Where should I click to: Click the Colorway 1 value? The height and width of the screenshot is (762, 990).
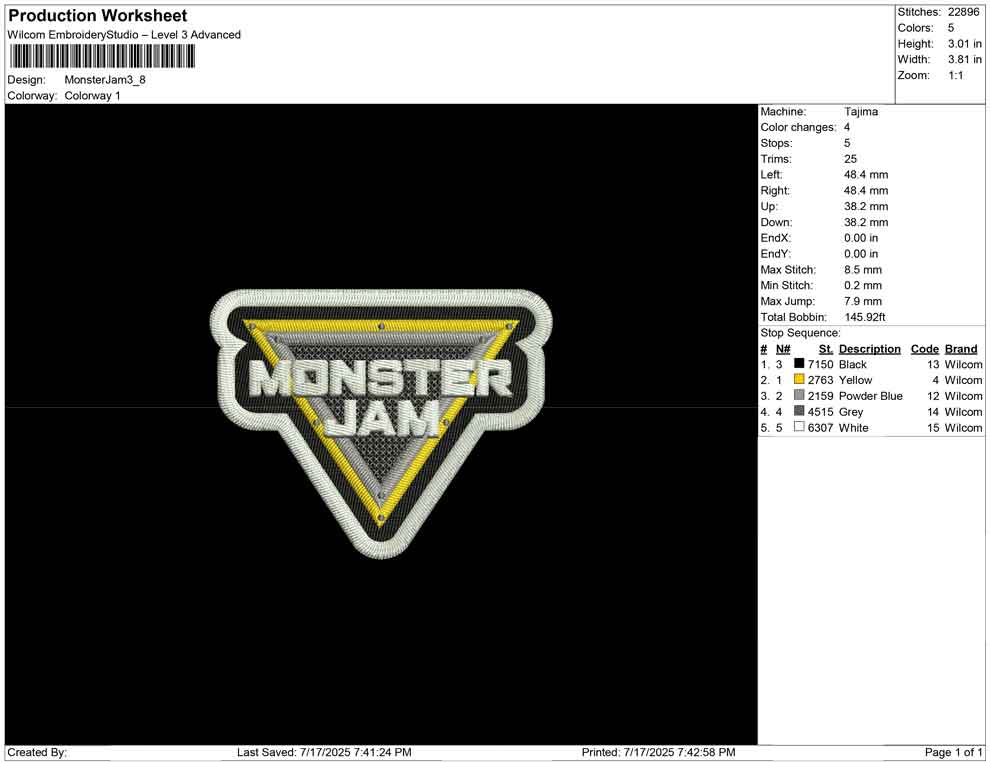[x=92, y=96]
